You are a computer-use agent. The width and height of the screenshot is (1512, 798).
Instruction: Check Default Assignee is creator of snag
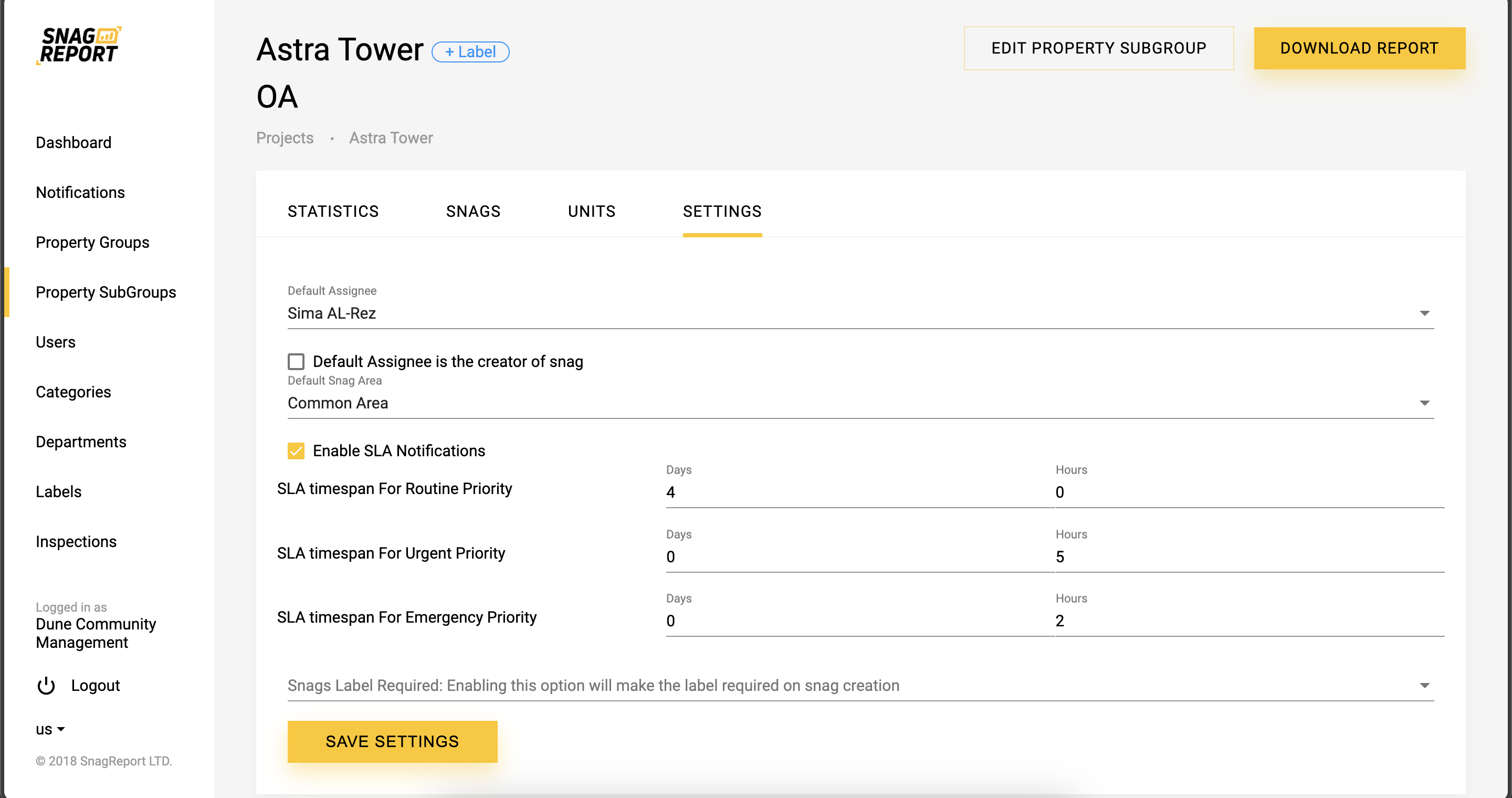[x=296, y=361]
